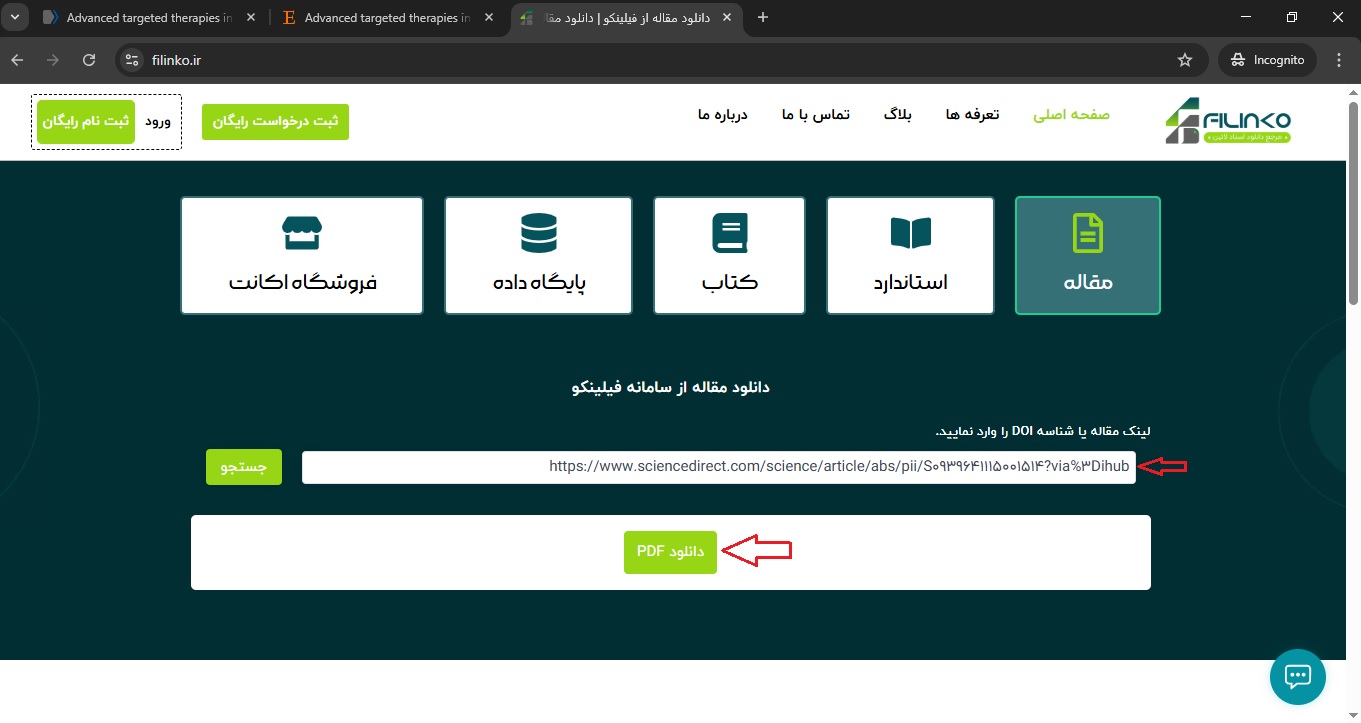This screenshot has width=1361, height=723.
Task: Open a new tab with plus icon
Action: pos(763,17)
